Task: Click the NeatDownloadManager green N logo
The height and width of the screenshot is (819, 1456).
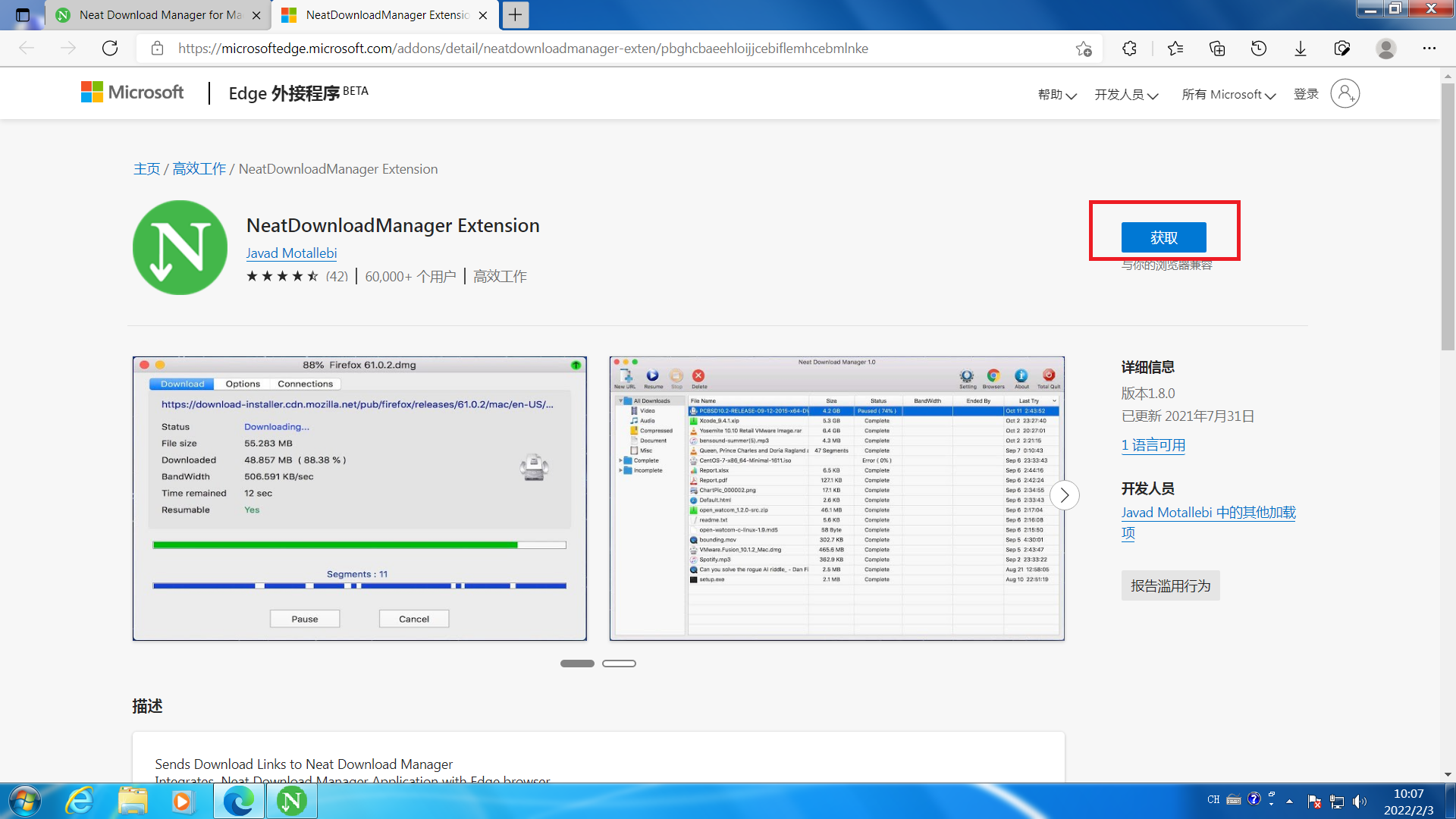Action: 180,247
